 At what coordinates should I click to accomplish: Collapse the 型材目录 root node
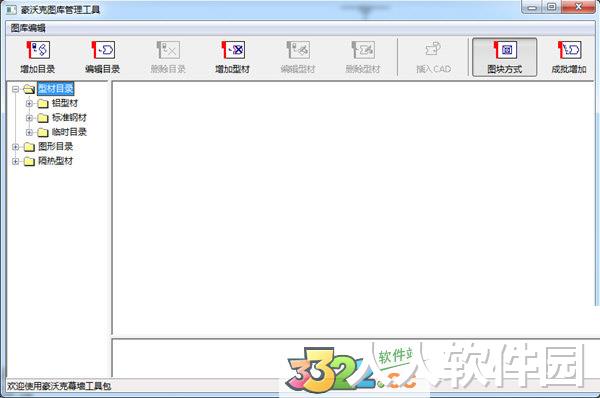(15, 89)
